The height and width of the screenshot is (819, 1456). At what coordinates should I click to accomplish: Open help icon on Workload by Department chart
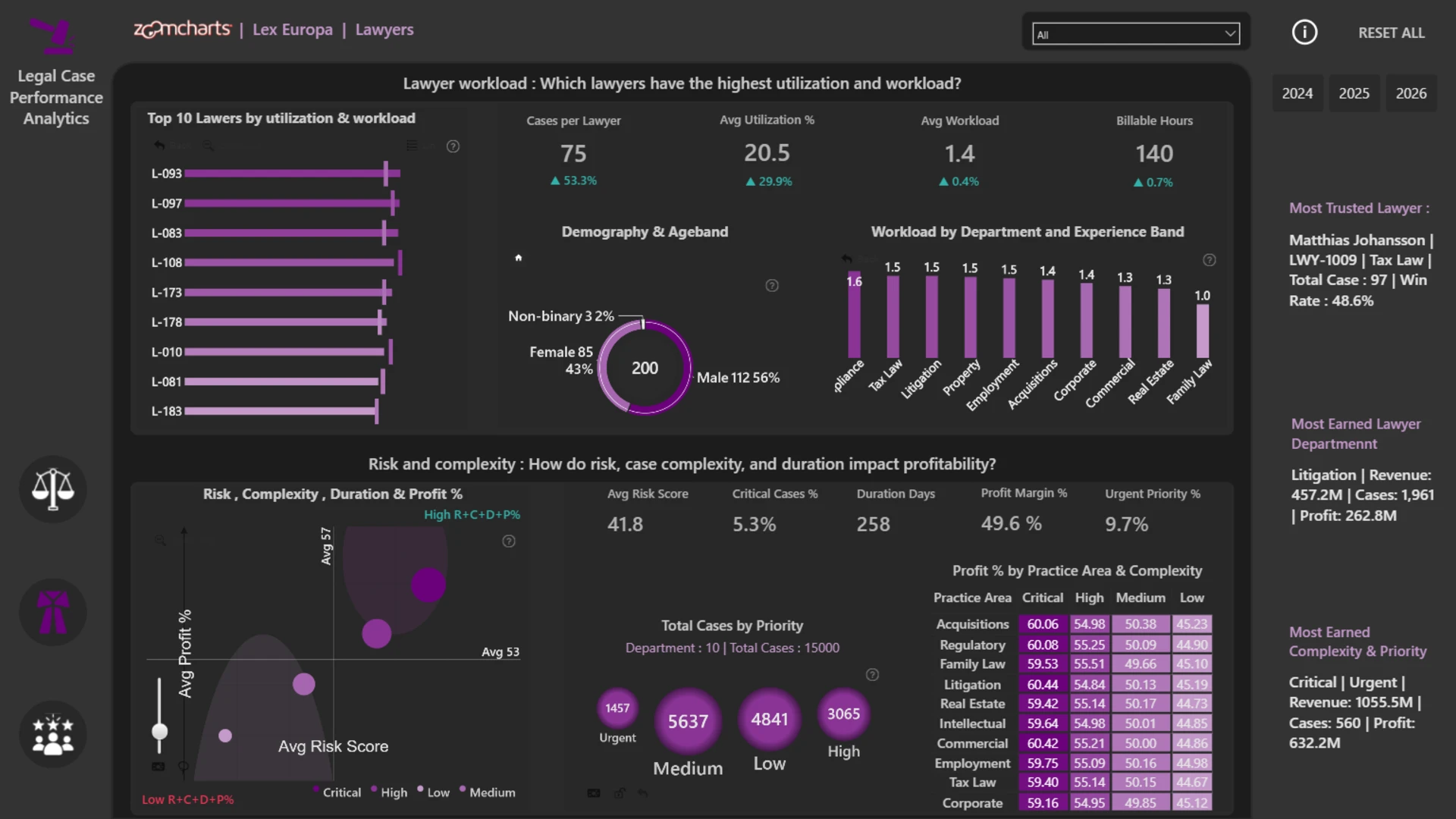[1210, 260]
